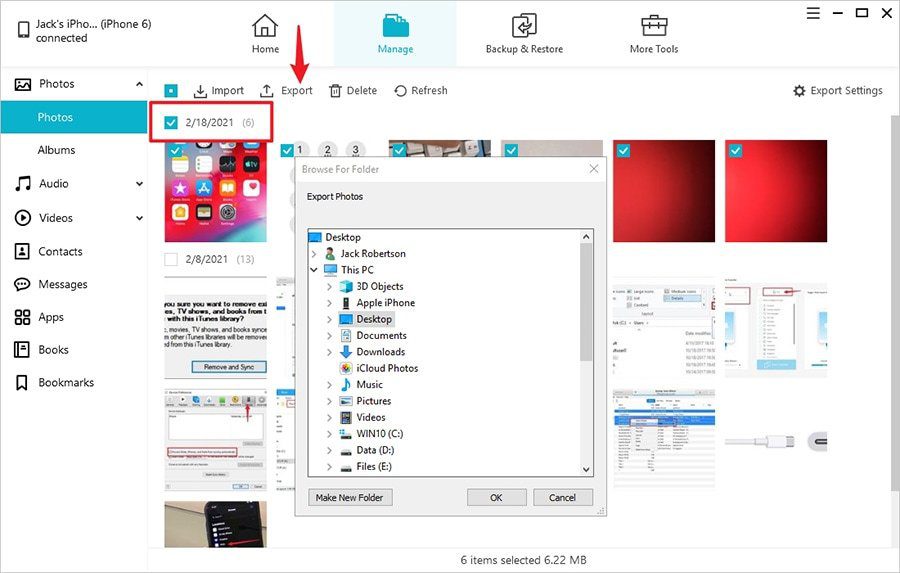Click the Delete trash icon
The width and height of the screenshot is (900, 573).
(335, 91)
